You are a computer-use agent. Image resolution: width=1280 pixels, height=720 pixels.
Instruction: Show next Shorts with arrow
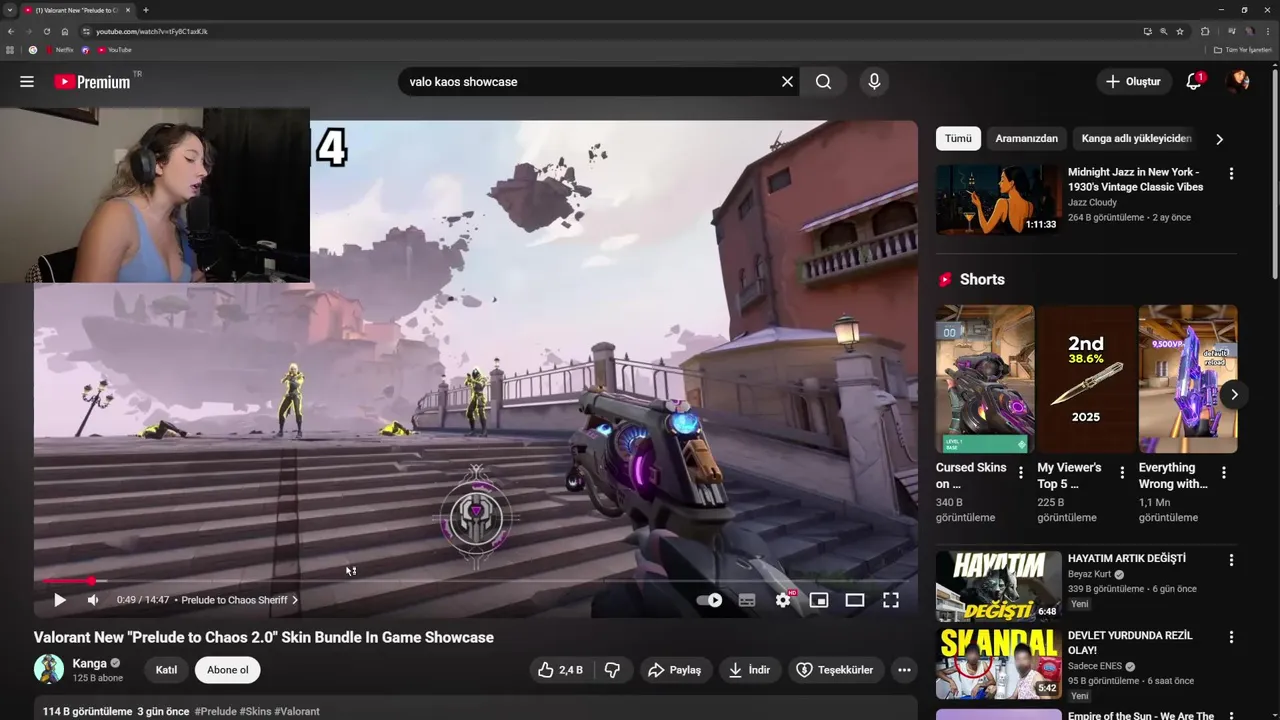pyautogui.click(x=1234, y=394)
